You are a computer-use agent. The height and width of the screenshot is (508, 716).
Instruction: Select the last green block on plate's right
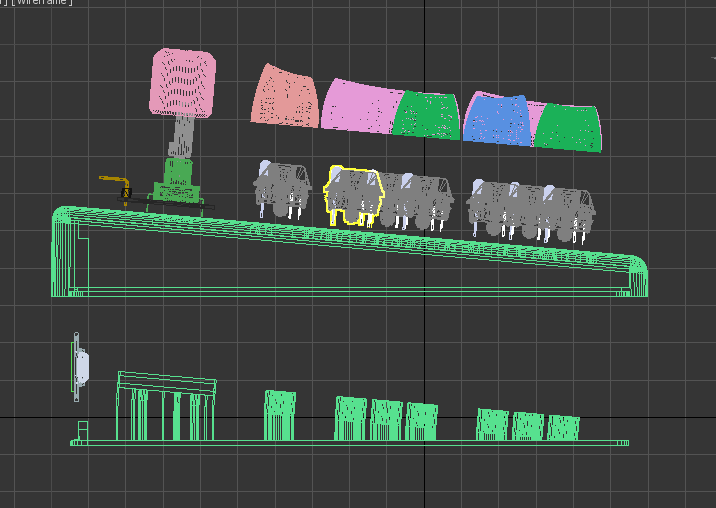click(563, 428)
